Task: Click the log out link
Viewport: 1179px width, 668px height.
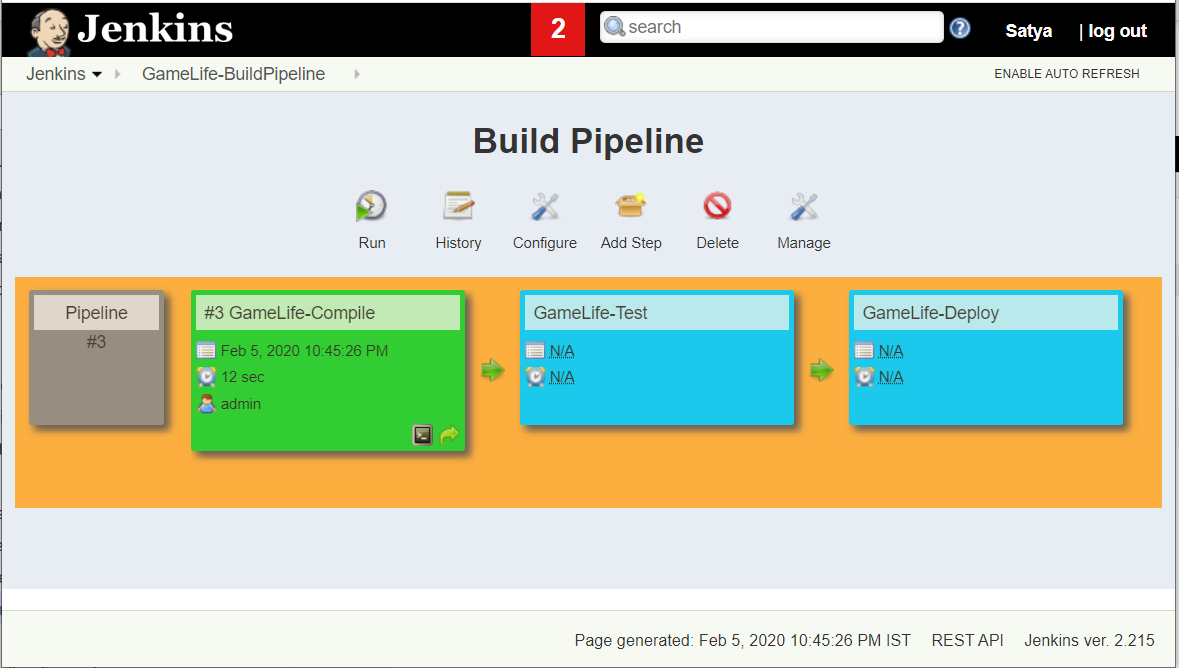Action: [x=1117, y=31]
